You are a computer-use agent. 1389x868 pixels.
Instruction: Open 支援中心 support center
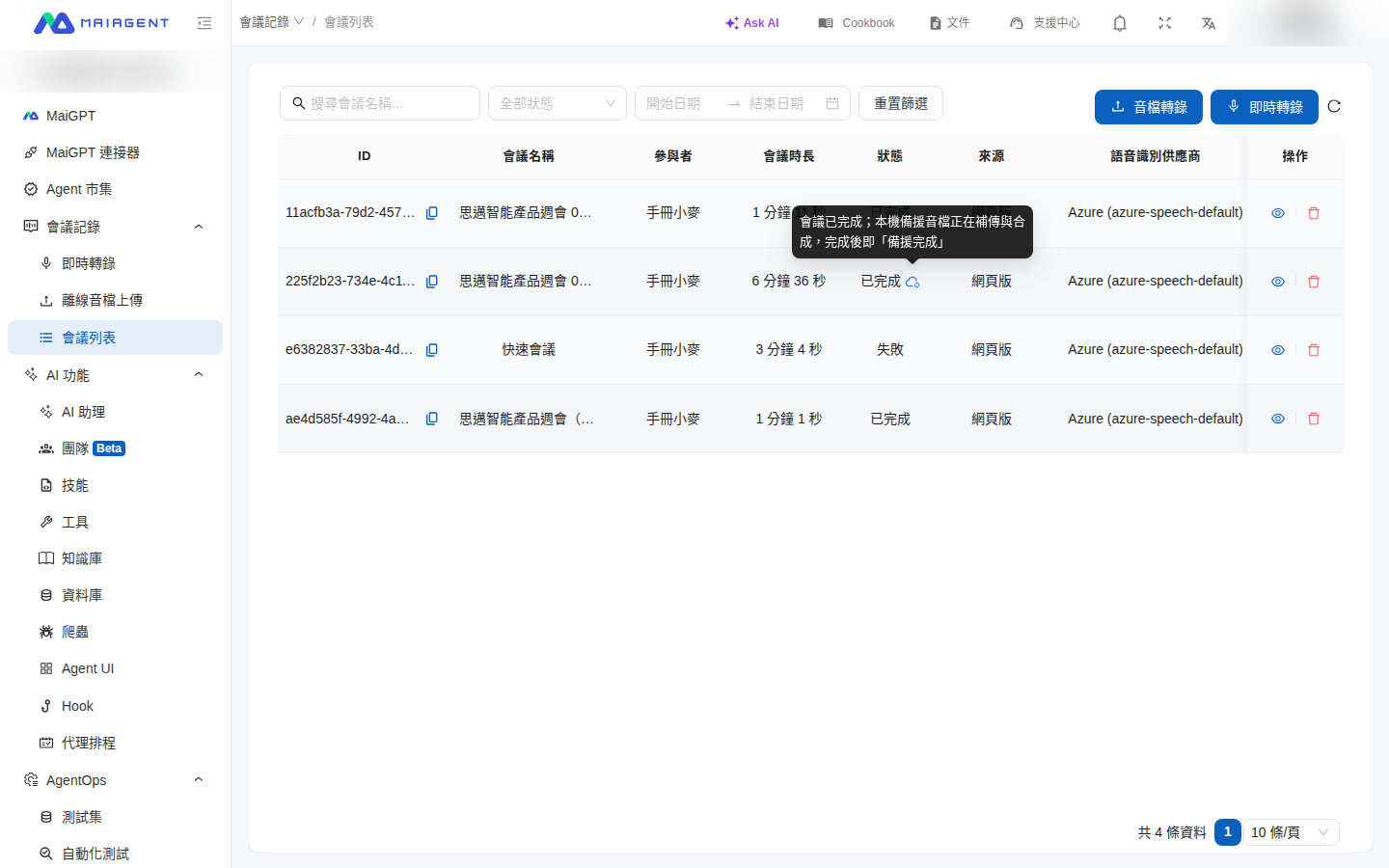click(x=1045, y=23)
